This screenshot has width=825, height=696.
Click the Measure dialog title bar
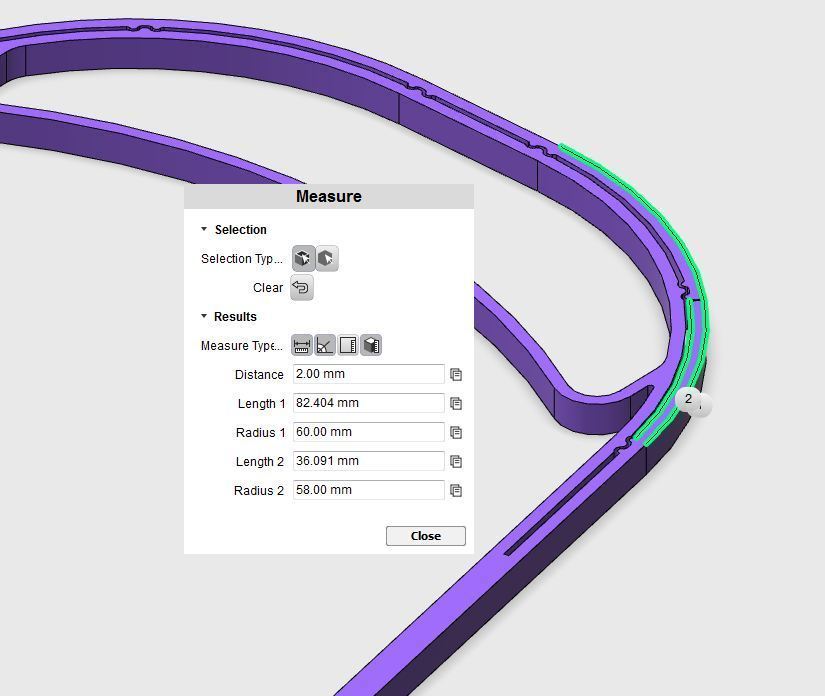tap(329, 196)
